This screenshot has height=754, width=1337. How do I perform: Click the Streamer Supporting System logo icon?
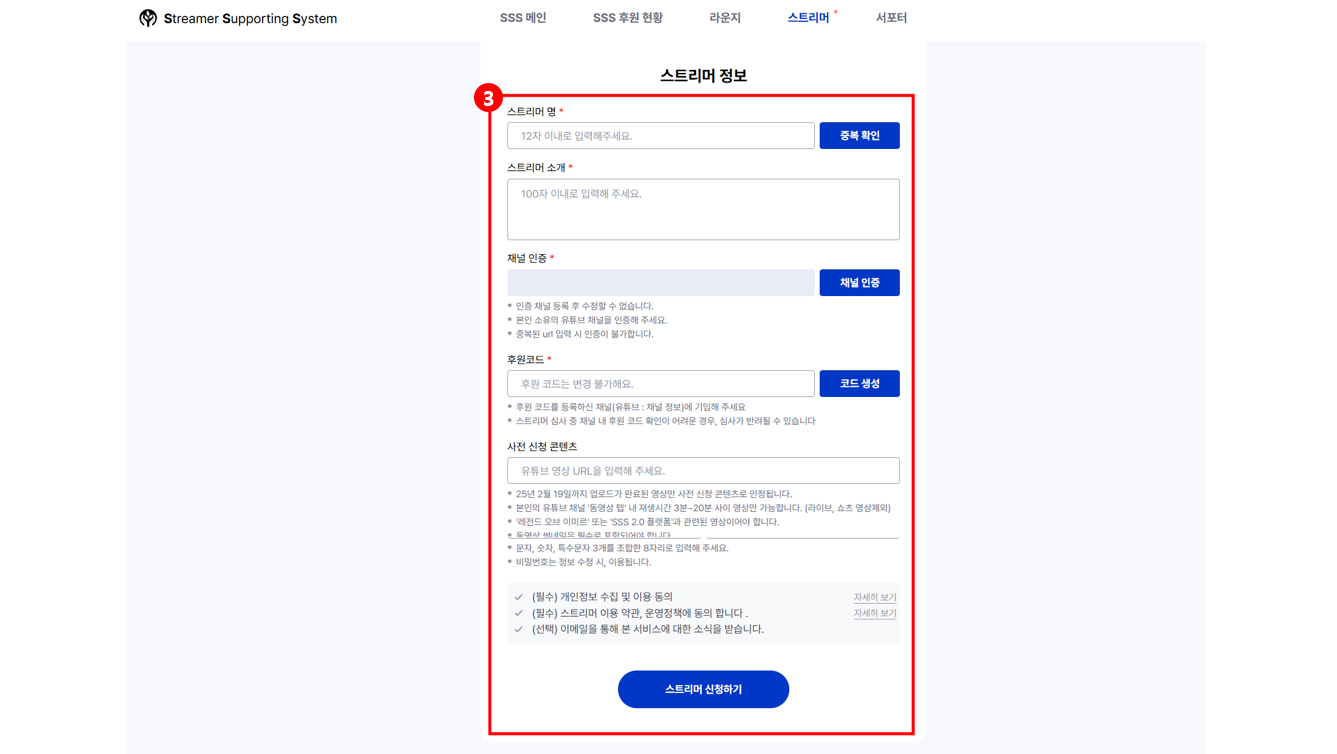[x=148, y=18]
